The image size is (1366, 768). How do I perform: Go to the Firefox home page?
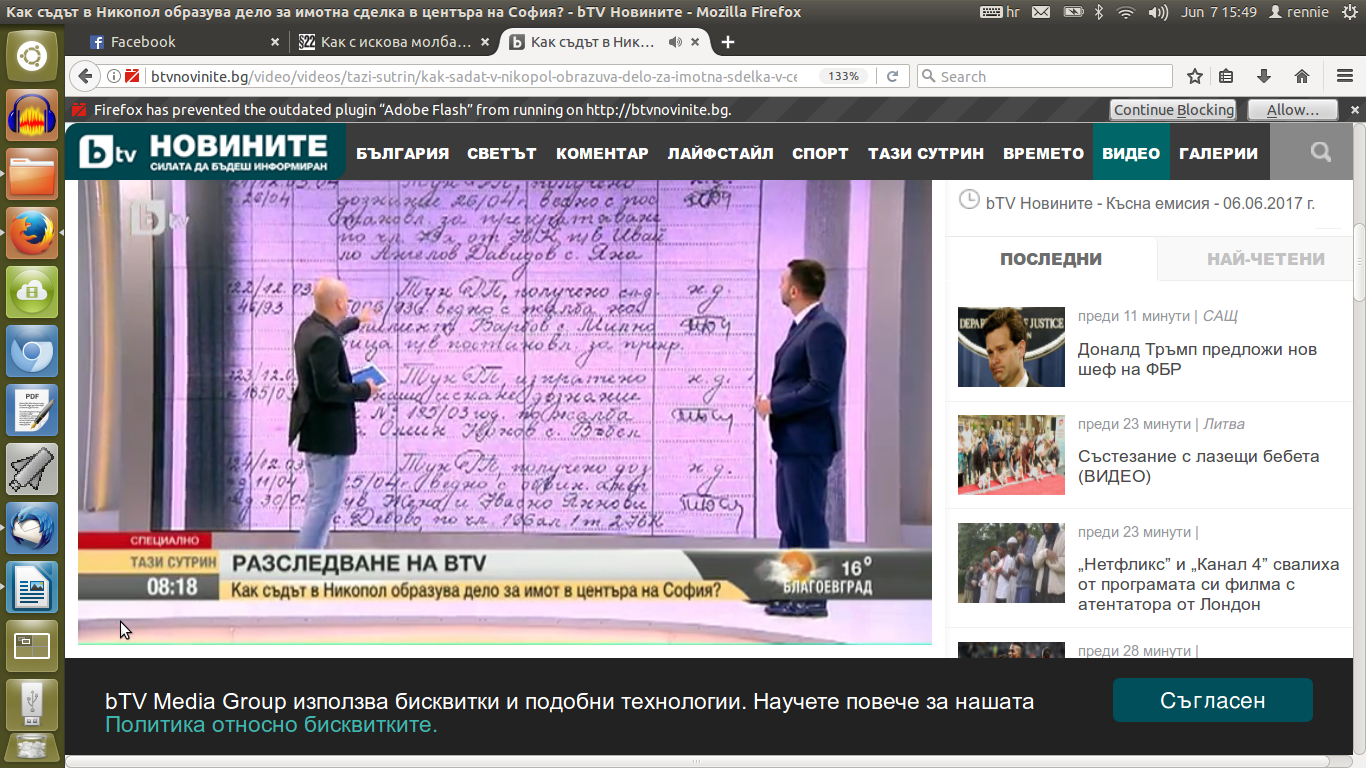[1302, 76]
